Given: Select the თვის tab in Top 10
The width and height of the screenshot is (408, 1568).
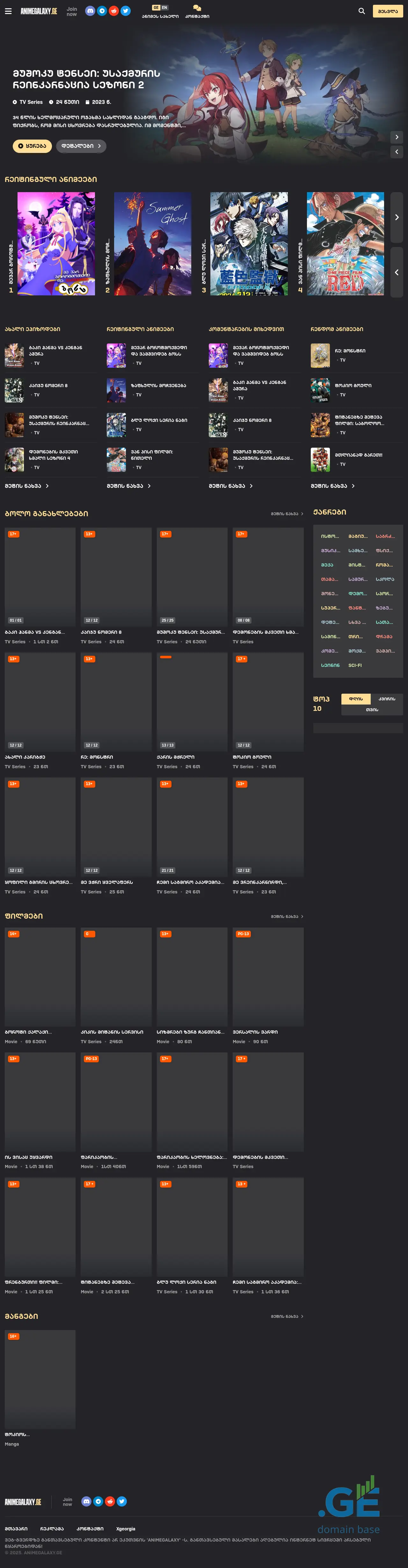Looking at the screenshot, I should (371, 710).
